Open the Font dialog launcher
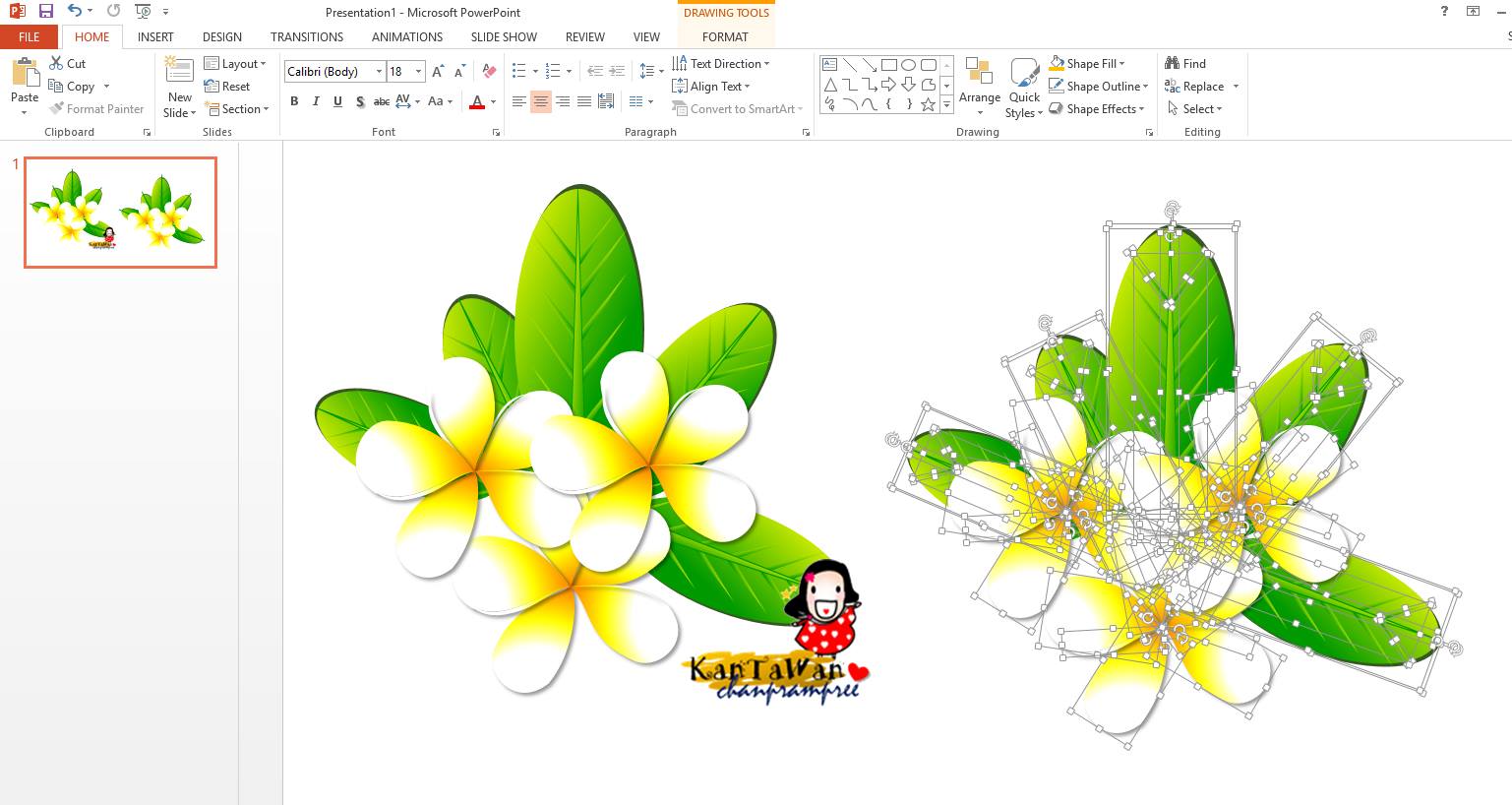The height and width of the screenshot is (805, 1512). (x=496, y=132)
